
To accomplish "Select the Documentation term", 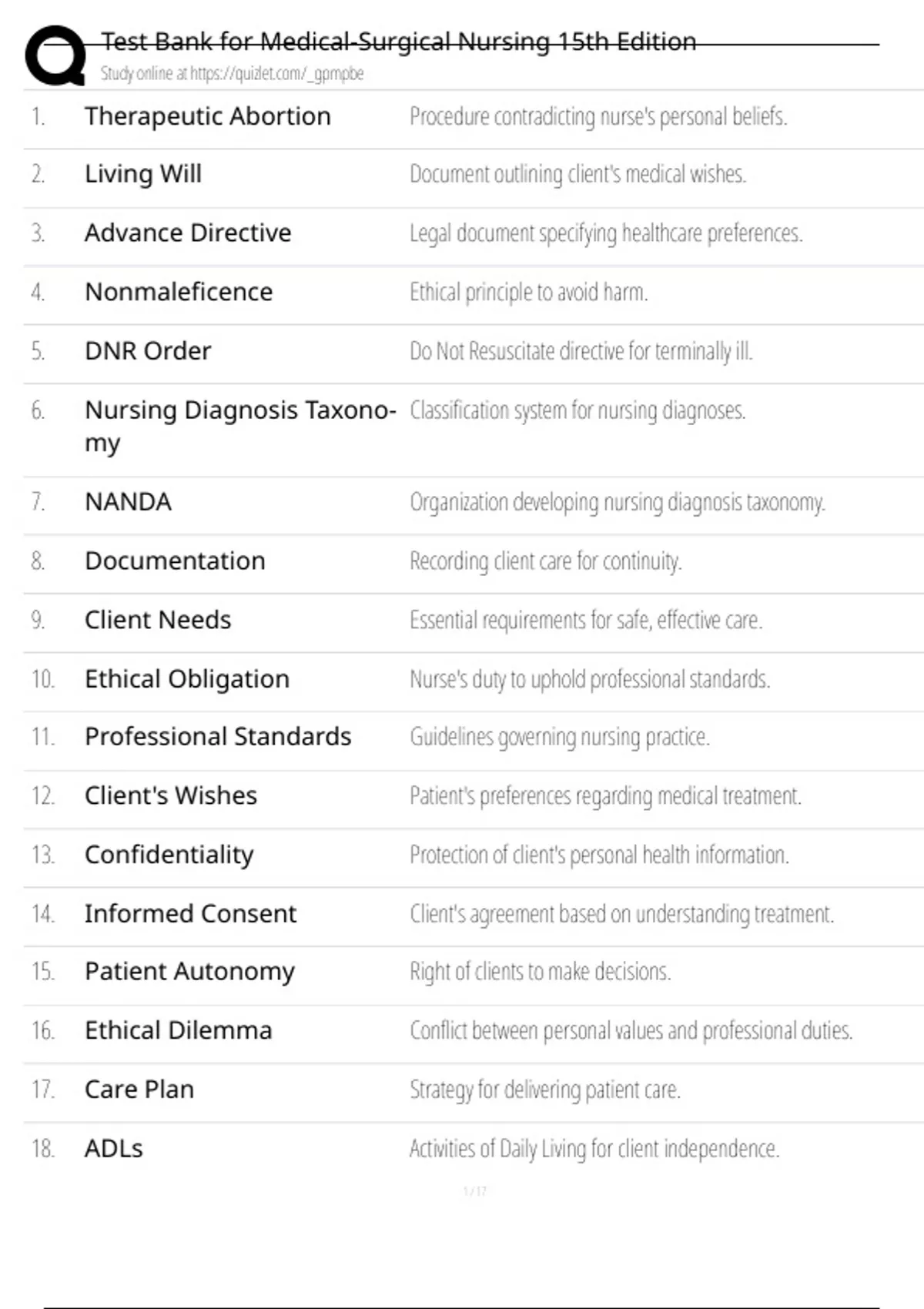I will (175, 561).
